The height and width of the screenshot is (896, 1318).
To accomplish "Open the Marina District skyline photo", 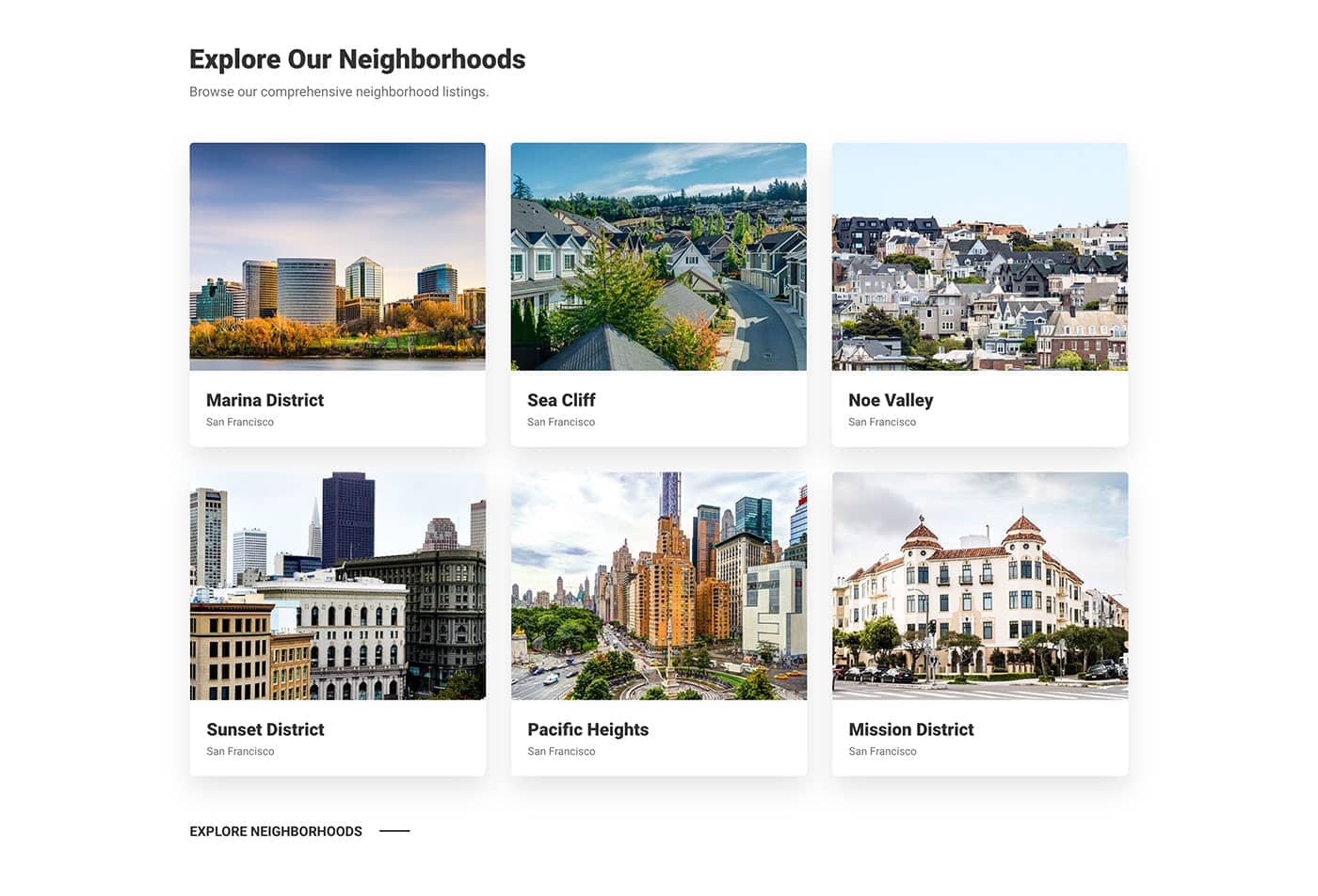I will coord(337,257).
